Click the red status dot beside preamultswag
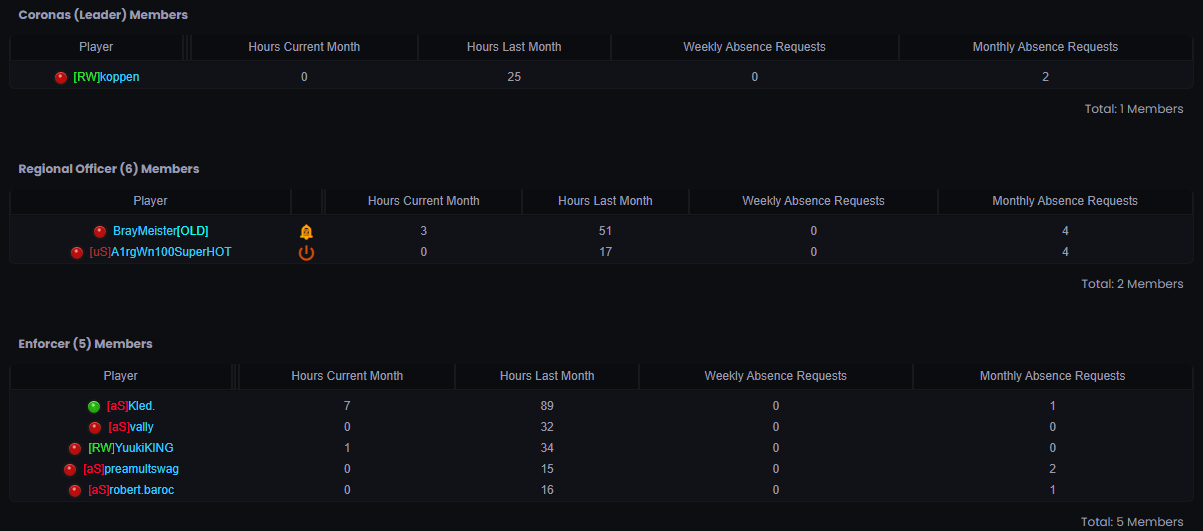The image size is (1203, 531). 70,470
